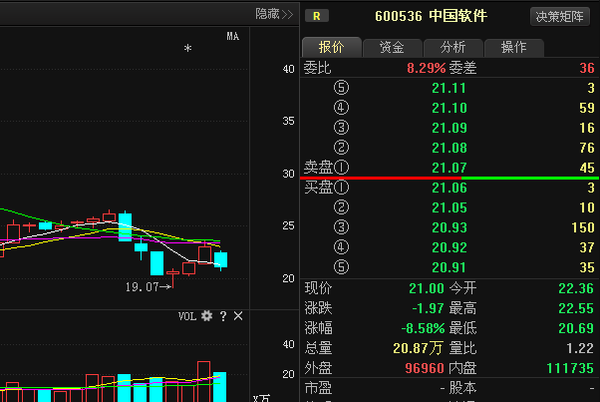The height and width of the screenshot is (402, 600).
Task: Click the 现价 value 21.00
Action: pos(426,288)
